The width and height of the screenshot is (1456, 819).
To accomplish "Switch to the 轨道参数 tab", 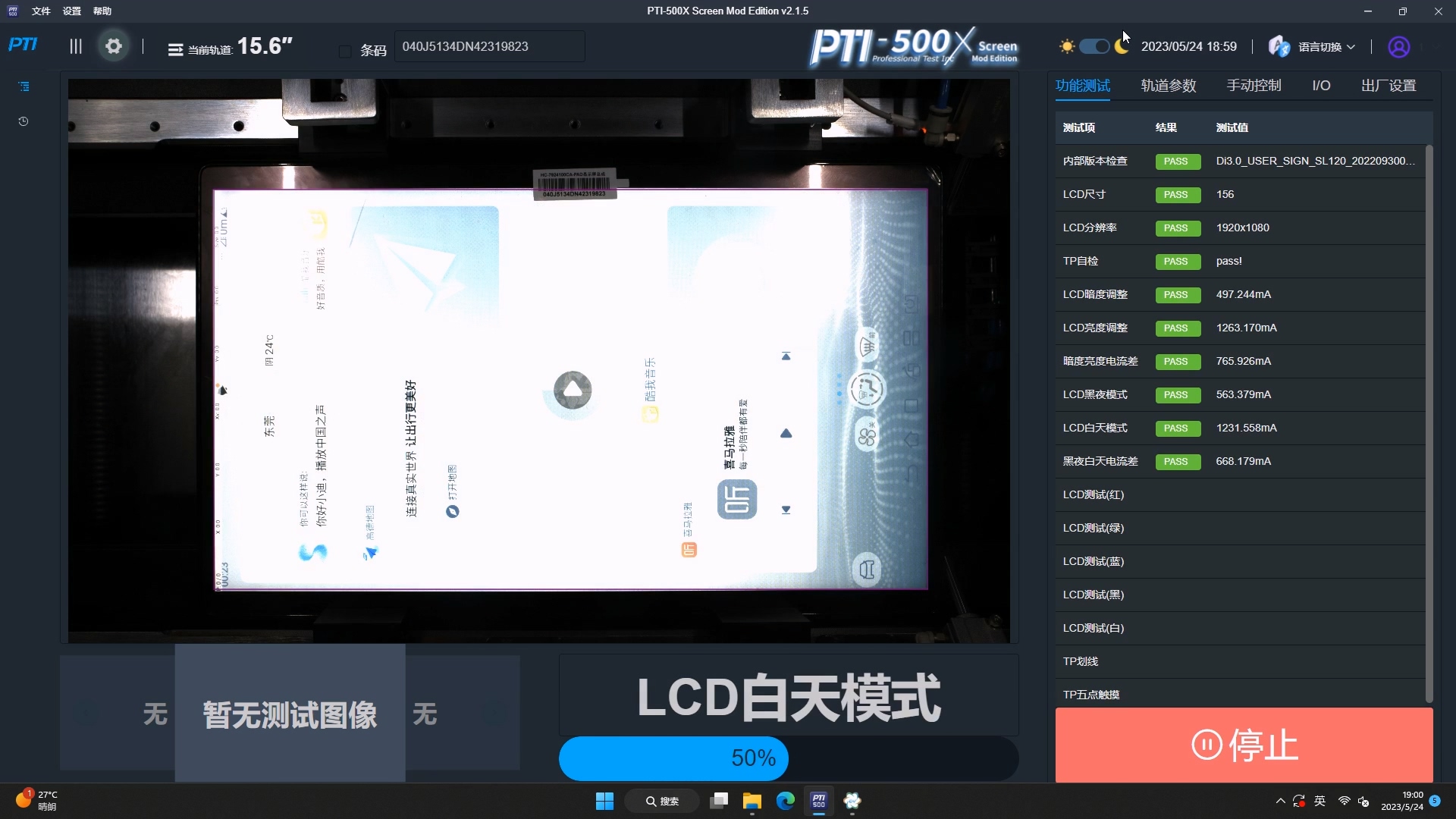I will pyautogui.click(x=1168, y=86).
